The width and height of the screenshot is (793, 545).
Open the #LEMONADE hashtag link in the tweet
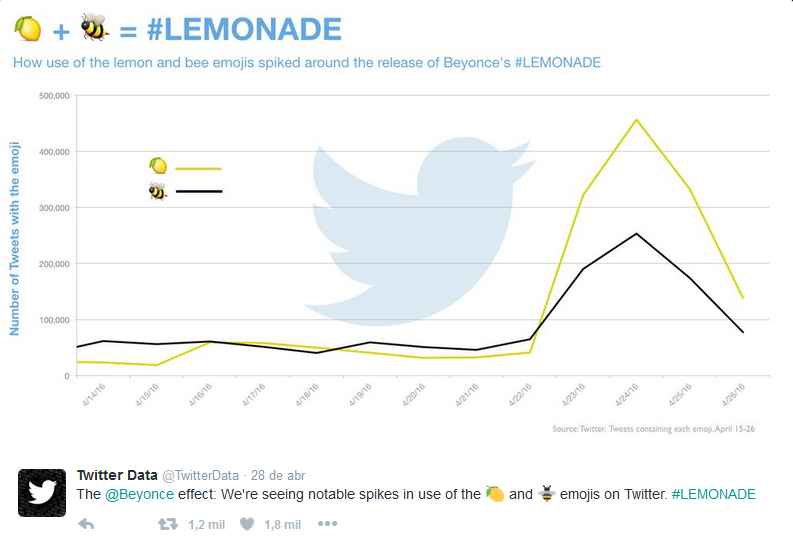click(x=714, y=494)
